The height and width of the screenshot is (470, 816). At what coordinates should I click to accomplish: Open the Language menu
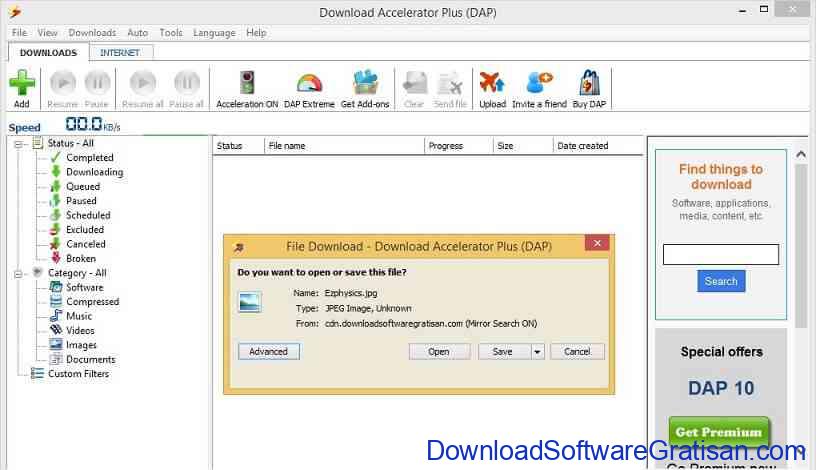click(x=214, y=33)
